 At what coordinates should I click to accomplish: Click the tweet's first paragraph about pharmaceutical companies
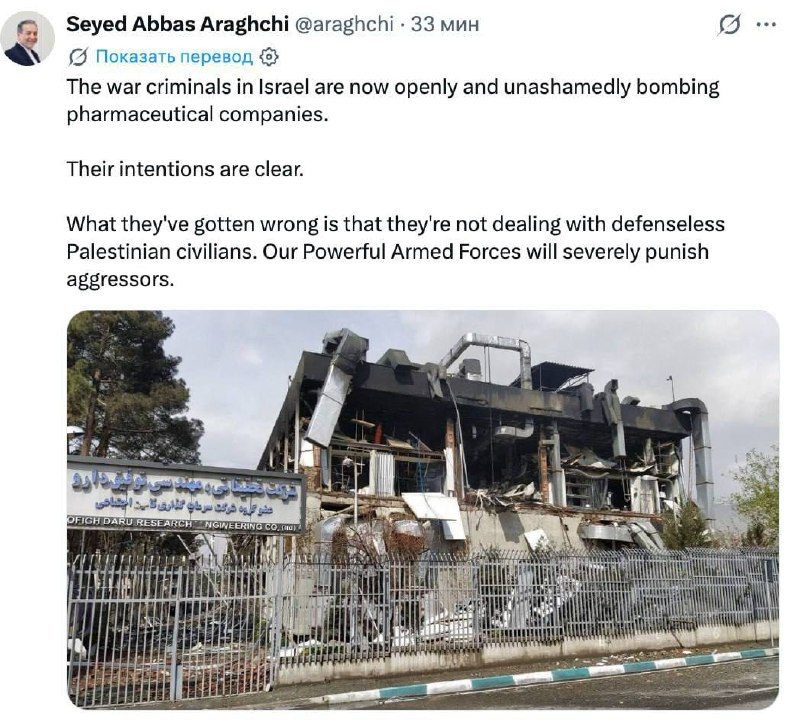(393, 101)
